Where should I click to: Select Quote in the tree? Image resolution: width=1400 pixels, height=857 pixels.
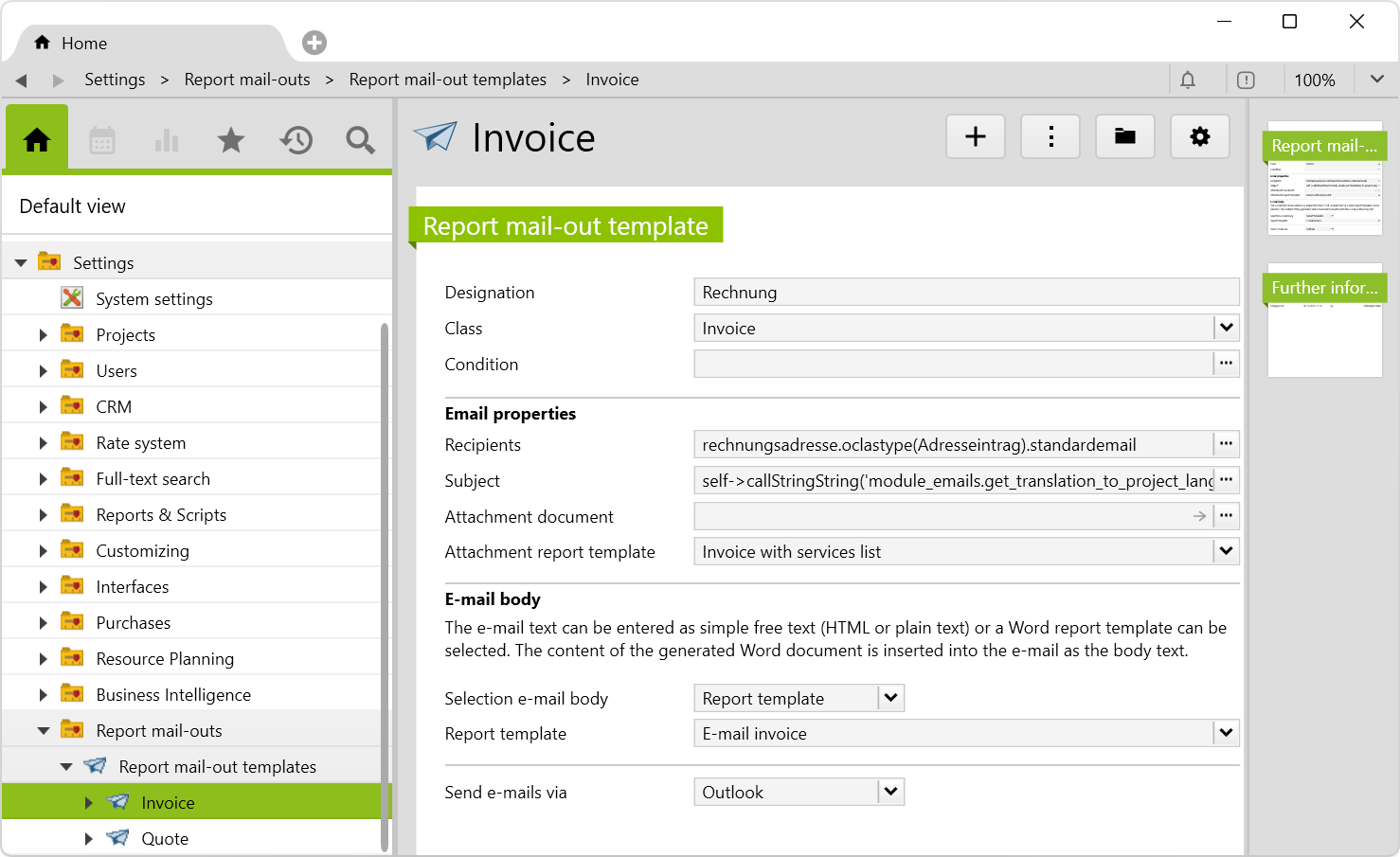coord(165,839)
